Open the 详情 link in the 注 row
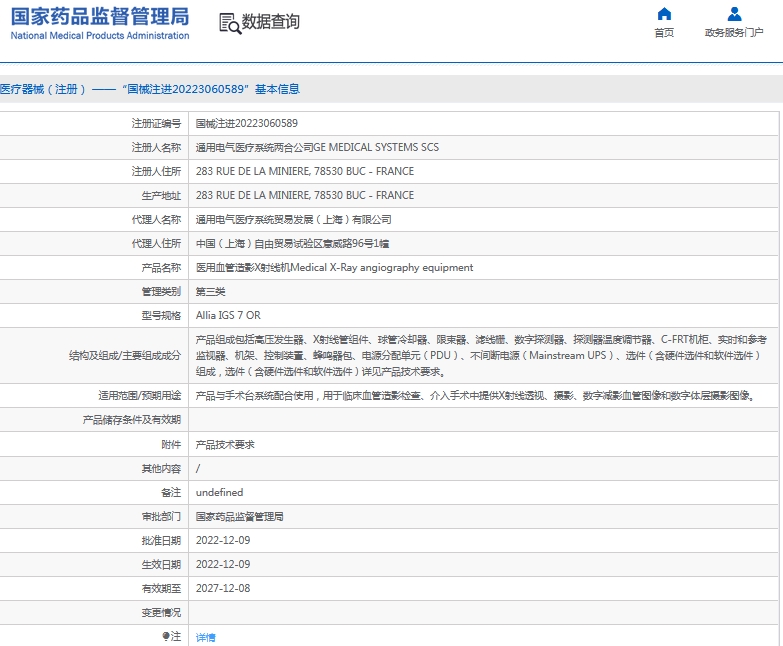The image size is (783, 646). [x=206, y=637]
